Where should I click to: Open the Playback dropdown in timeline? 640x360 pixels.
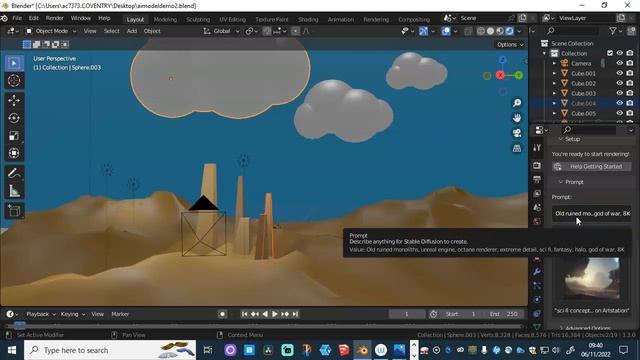(x=41, y=314)
